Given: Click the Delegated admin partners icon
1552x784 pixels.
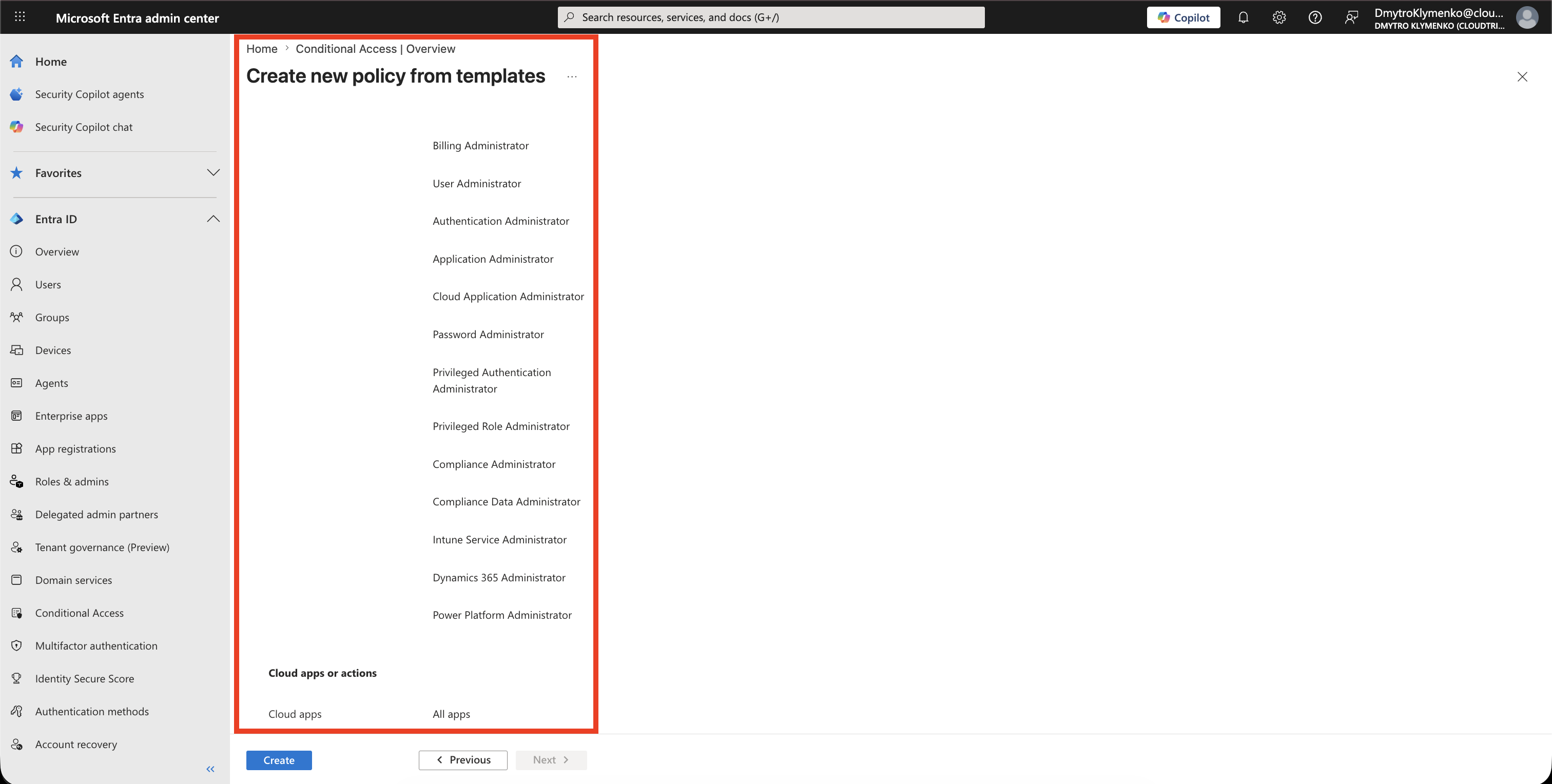Looking at the screenshot, I should point(16,514).
